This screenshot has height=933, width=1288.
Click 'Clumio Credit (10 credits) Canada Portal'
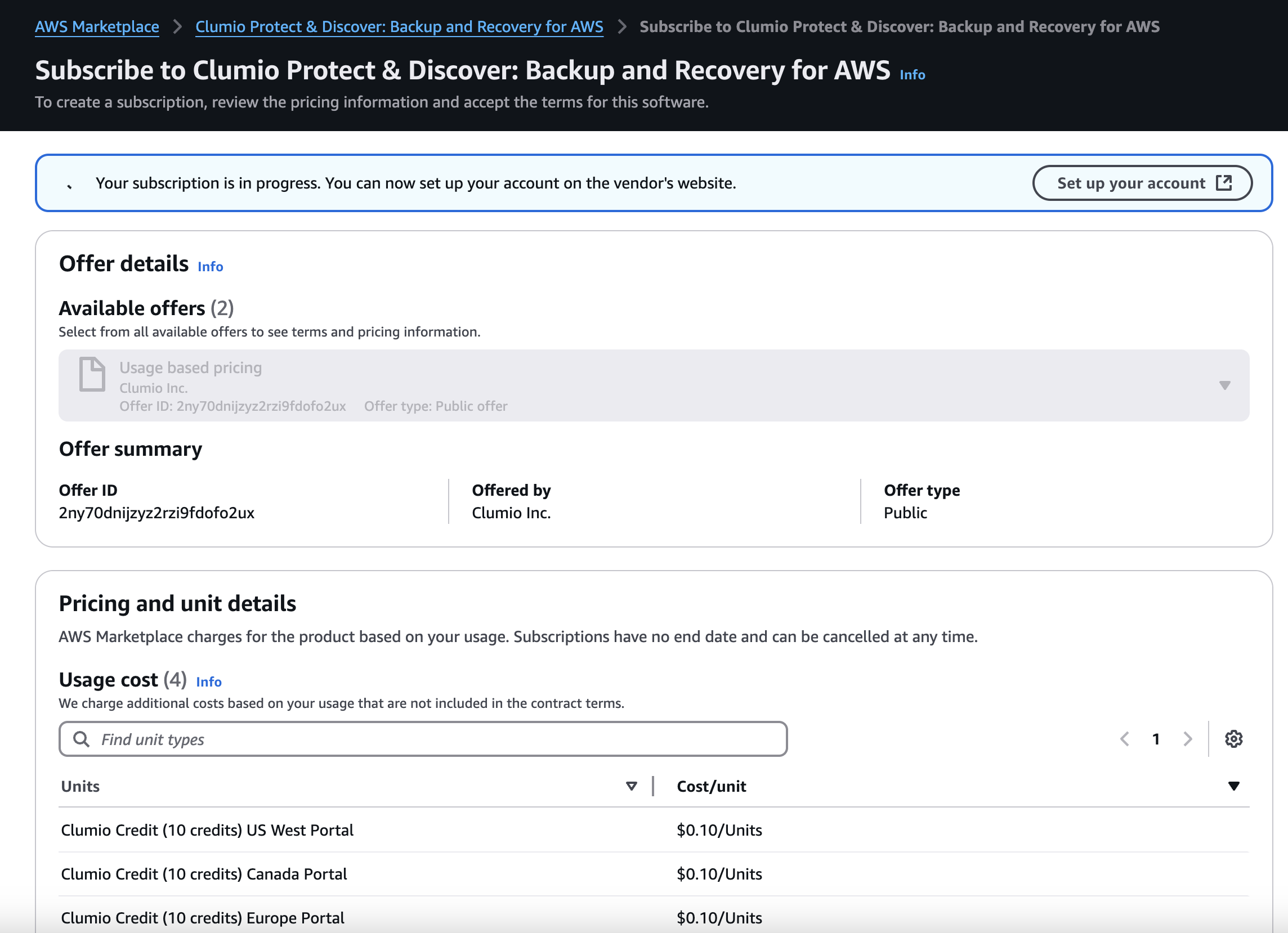tap(204, 874)
